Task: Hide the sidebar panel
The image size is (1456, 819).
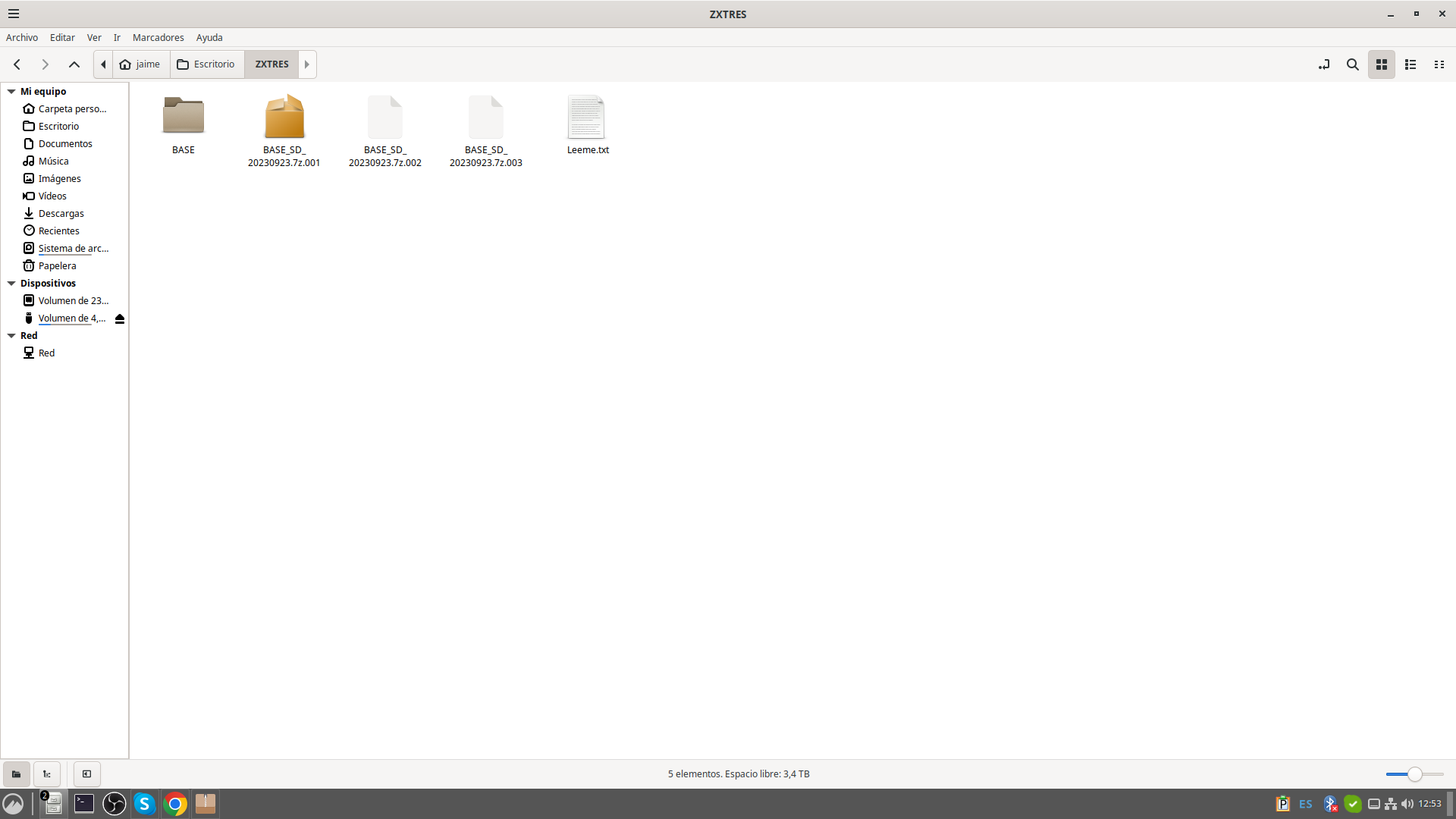Action: click(x=87, y=774)
